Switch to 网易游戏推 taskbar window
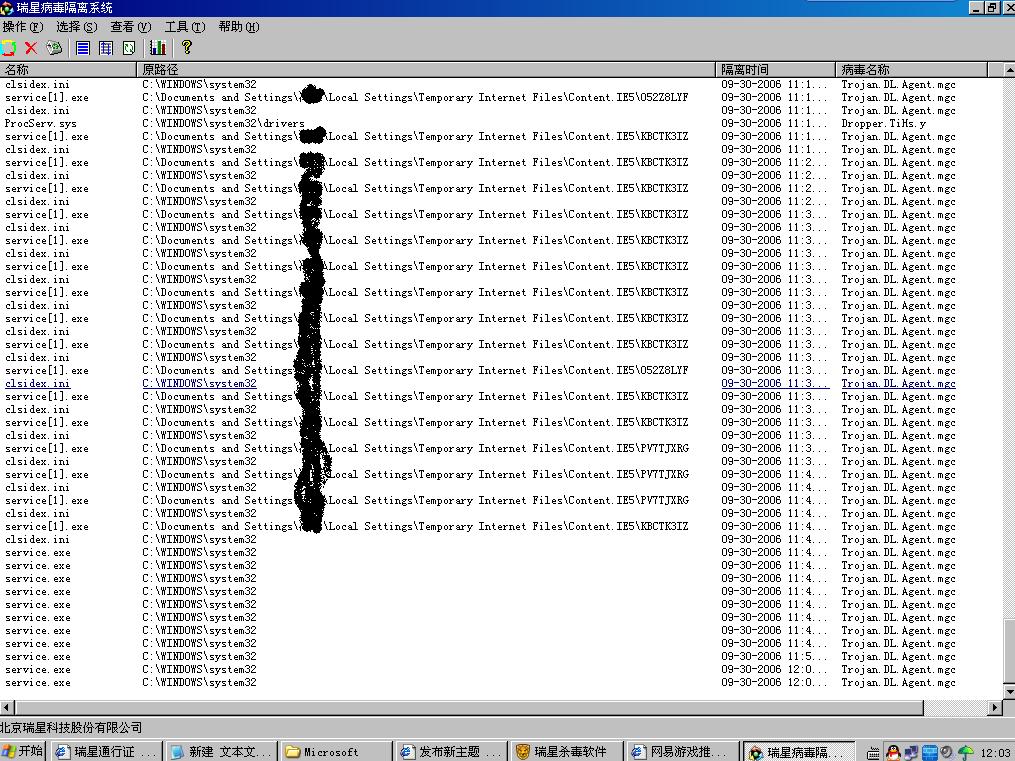Screen dimensions: 1015x761 tap(682, 752)
